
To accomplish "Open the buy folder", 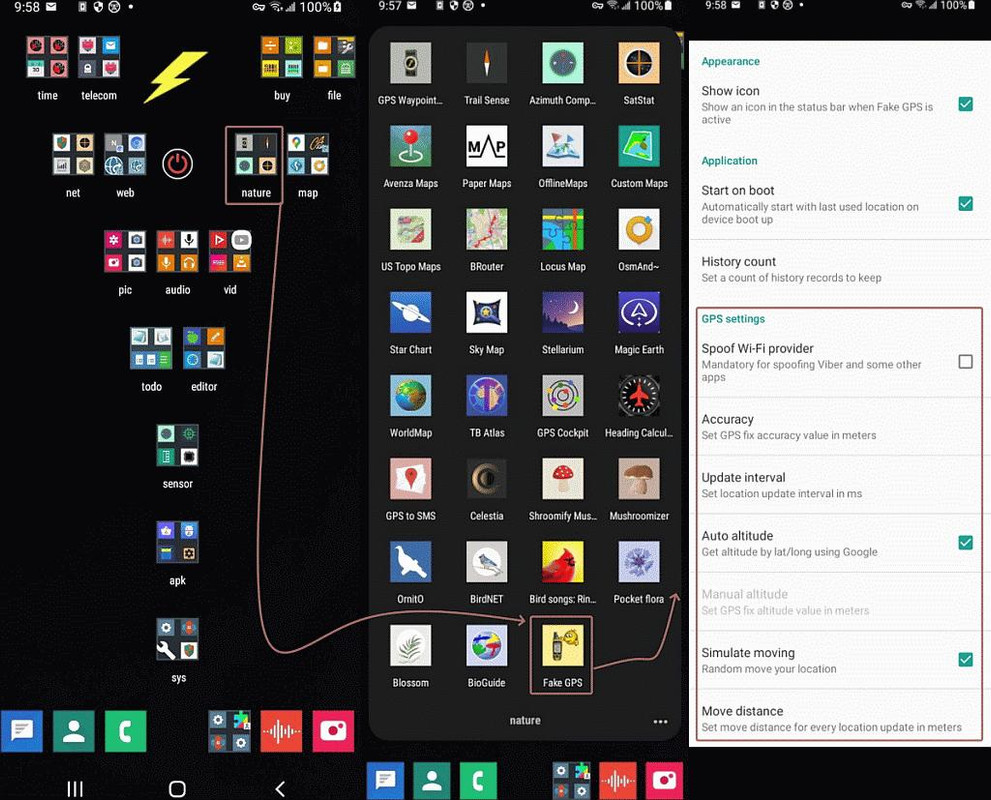I will (282, 57).
